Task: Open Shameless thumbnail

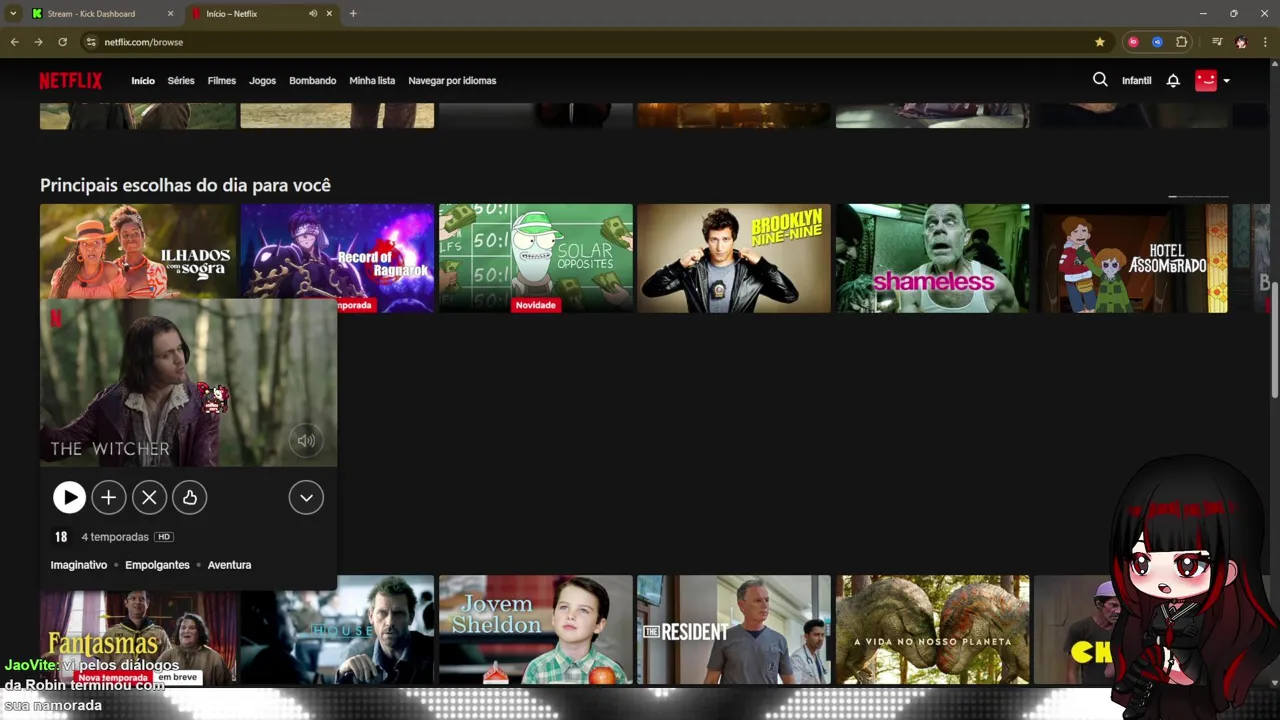Action: [x=933, y=258]
